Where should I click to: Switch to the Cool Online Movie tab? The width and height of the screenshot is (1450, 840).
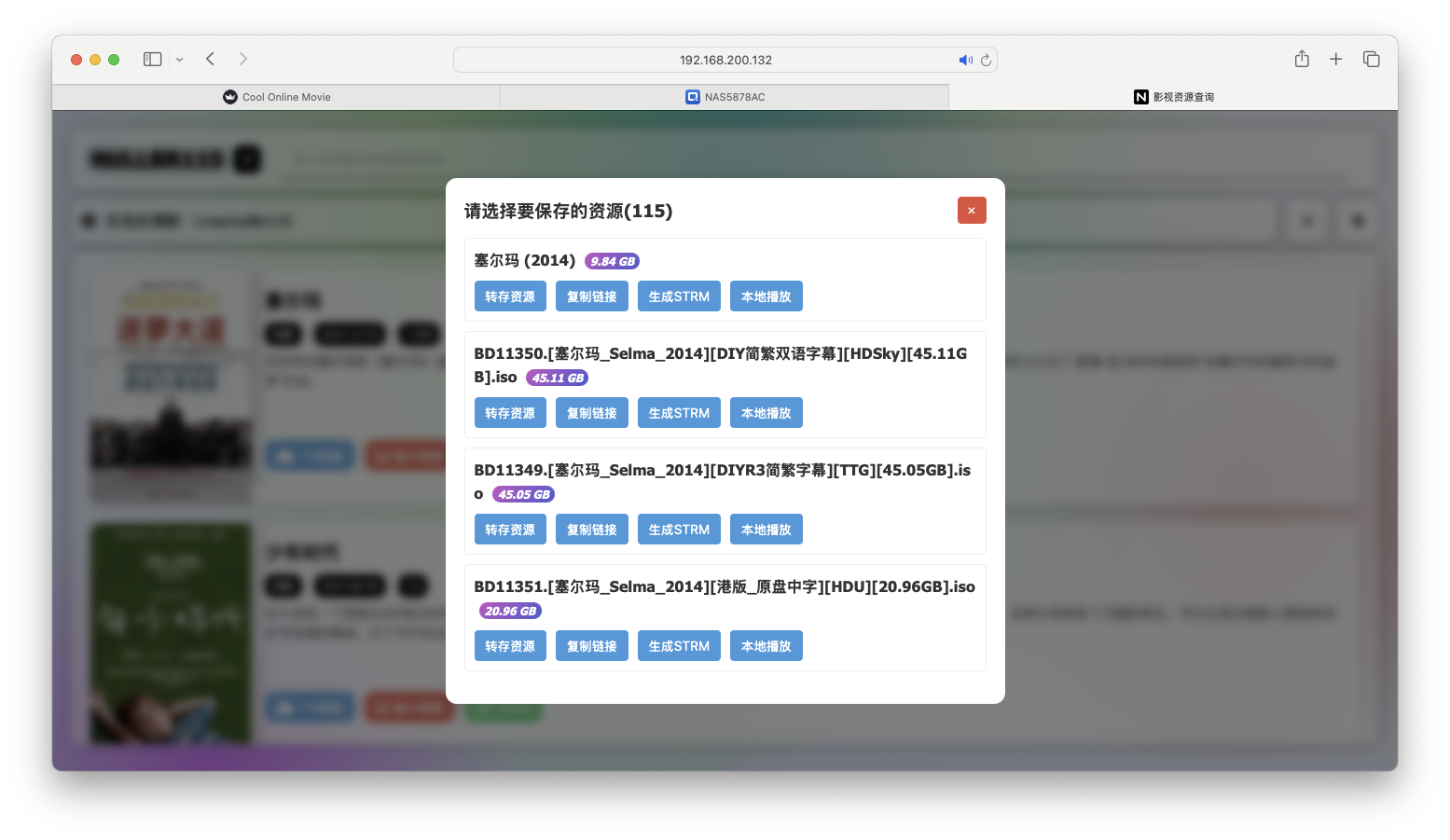click(277, 96)
